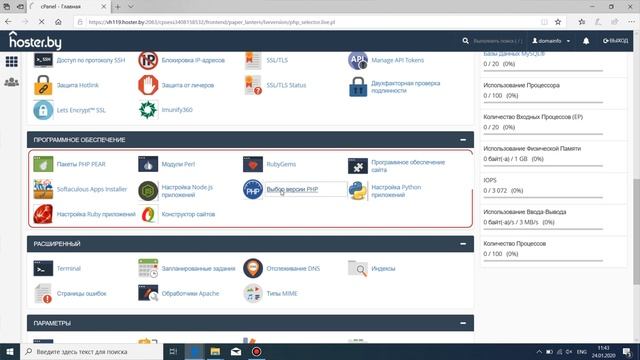
Task: Open leech protection hand icon
Action: (x=148, y=85)
